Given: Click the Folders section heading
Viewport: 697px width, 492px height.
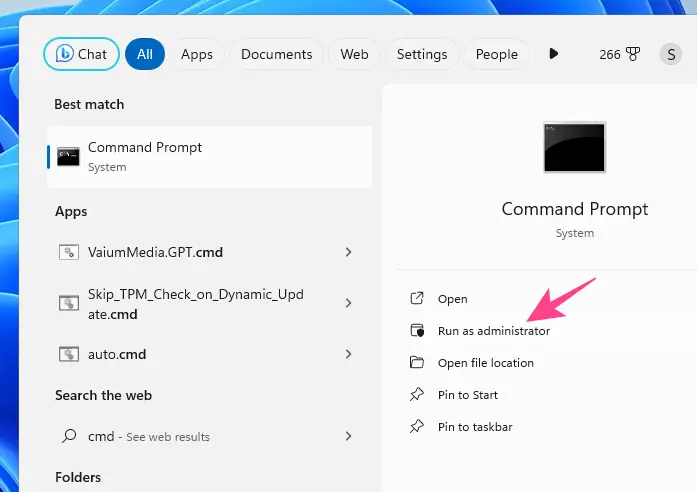Looking at the screenshot, I should [78, 477].
